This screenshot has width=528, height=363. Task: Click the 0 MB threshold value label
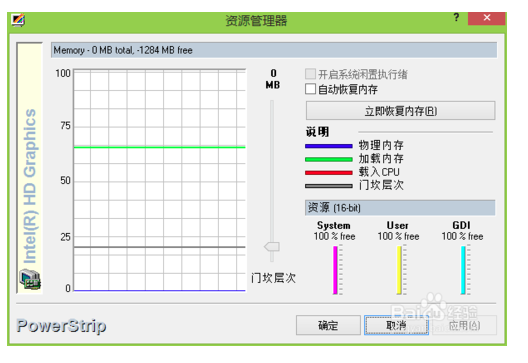tap(273, 79)
